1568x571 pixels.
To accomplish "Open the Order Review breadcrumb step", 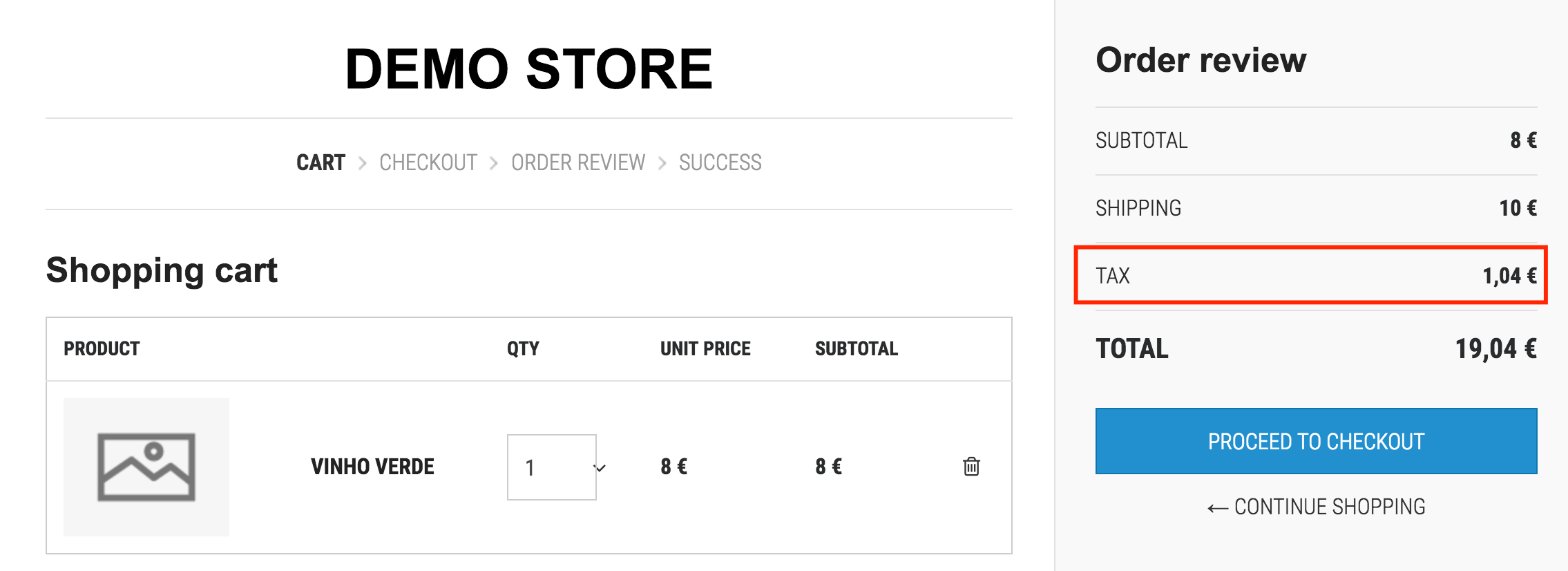I will 578,162.
